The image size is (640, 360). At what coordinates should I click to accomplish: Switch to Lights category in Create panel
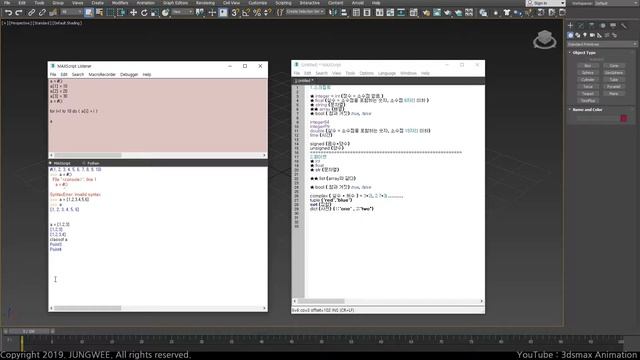pos(585,36)
